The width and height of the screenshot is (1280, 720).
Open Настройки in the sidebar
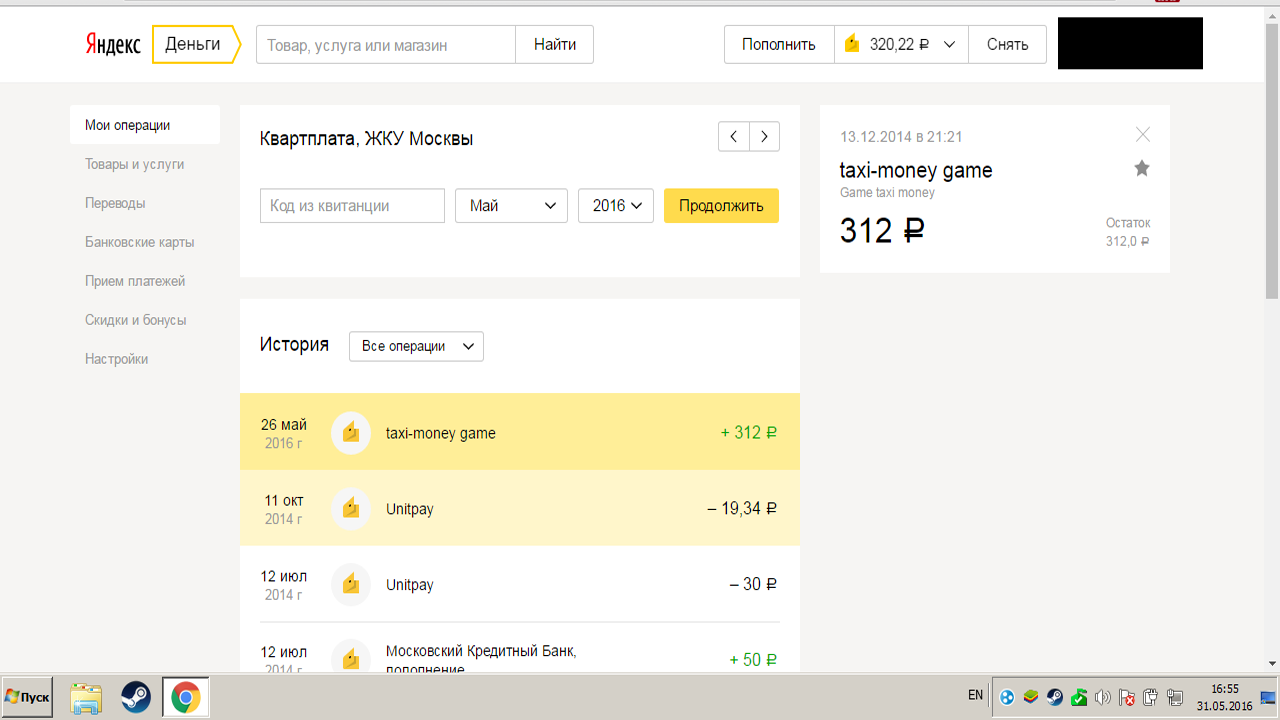point(116,359)
